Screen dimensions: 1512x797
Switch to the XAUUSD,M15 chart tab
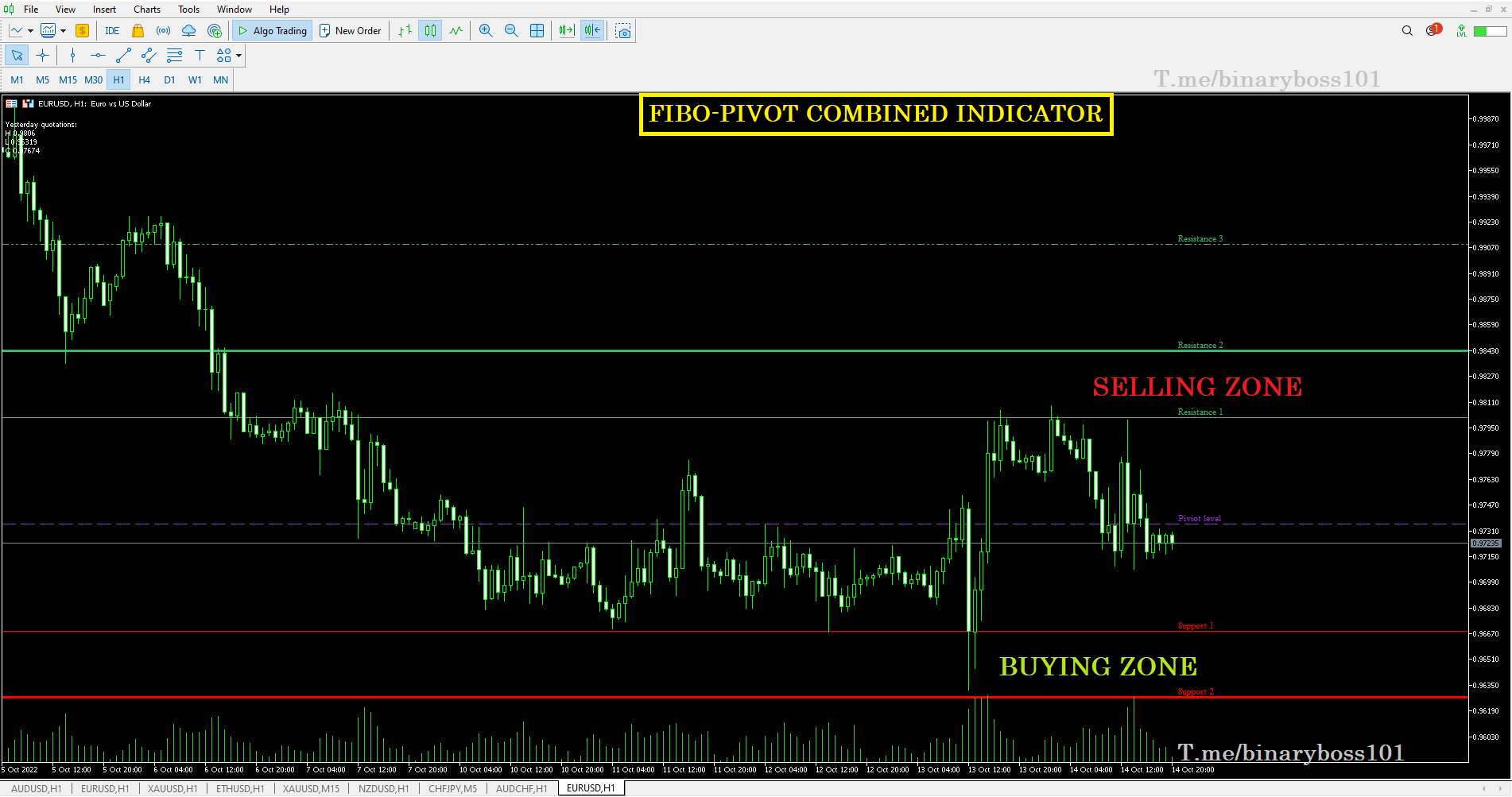click(x=311, y=788)
